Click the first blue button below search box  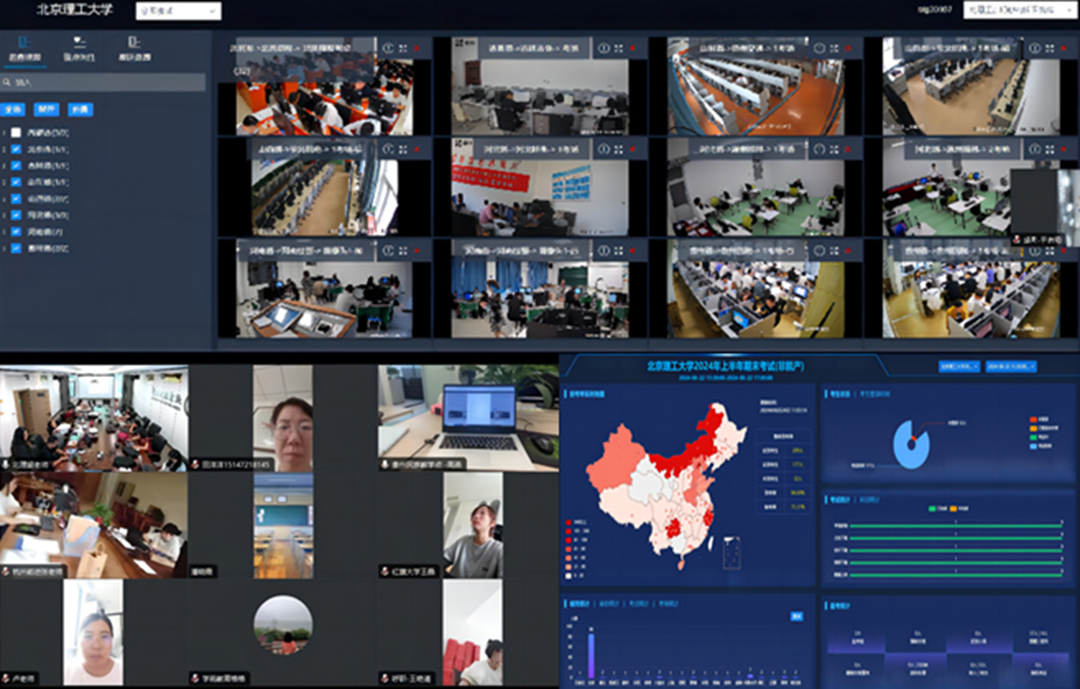tap(14, 109)
